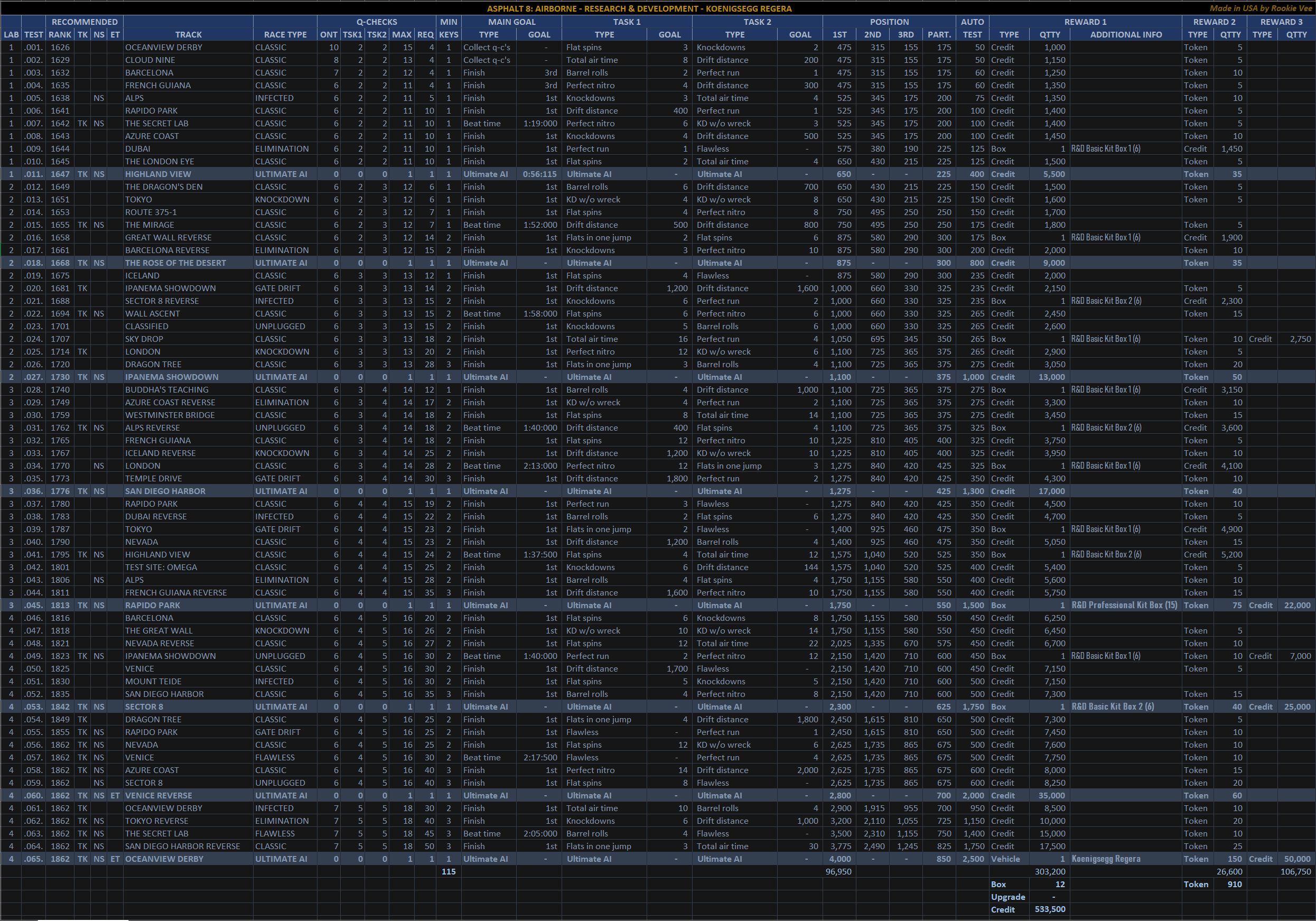The image size is (1316, 921).
Task: Click the BUDDHA'S TEACHING track cell
Action: (188, 390)
